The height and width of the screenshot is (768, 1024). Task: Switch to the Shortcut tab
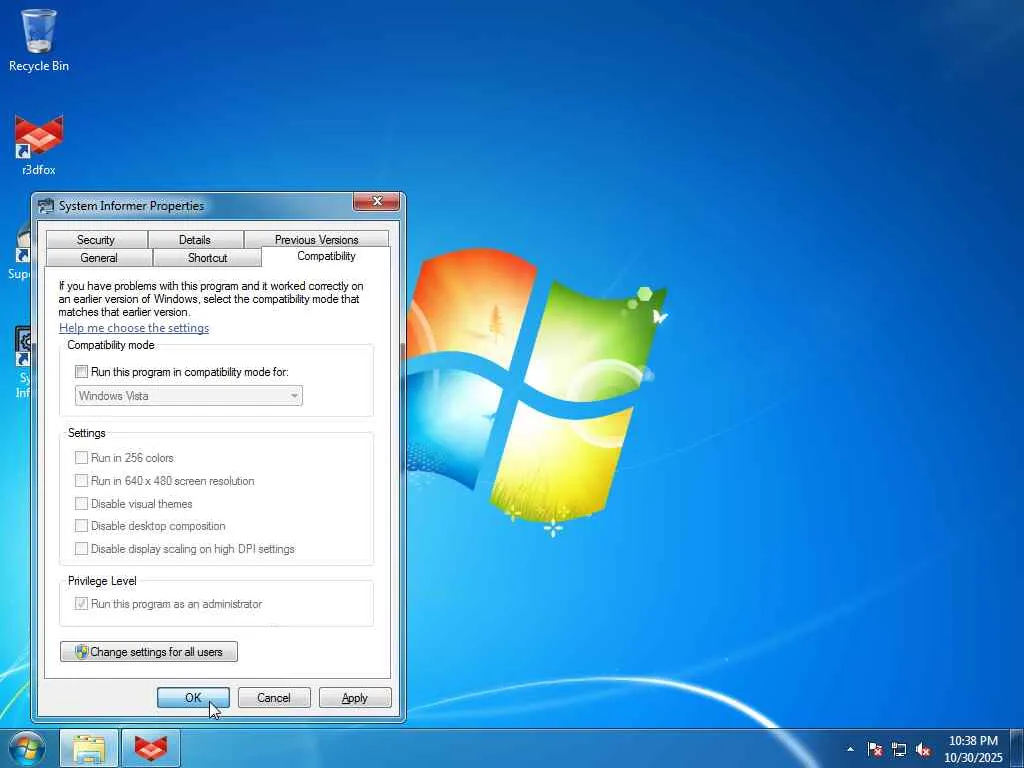point(208,258)
